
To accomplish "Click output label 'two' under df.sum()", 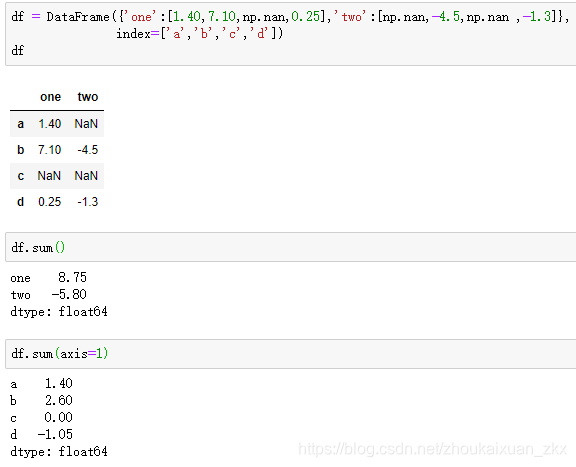I will point(21,295).
